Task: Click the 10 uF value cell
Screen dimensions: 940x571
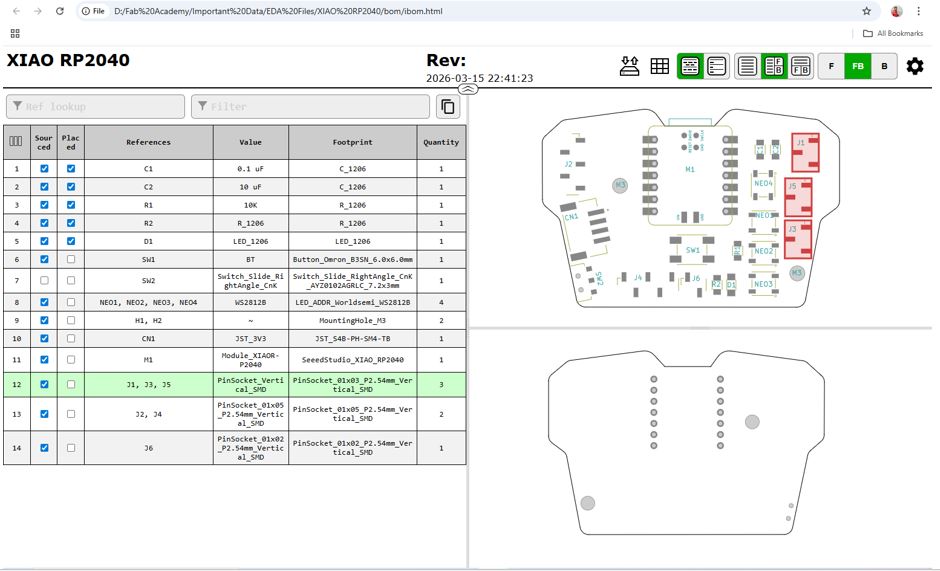Action: point(251,187)
